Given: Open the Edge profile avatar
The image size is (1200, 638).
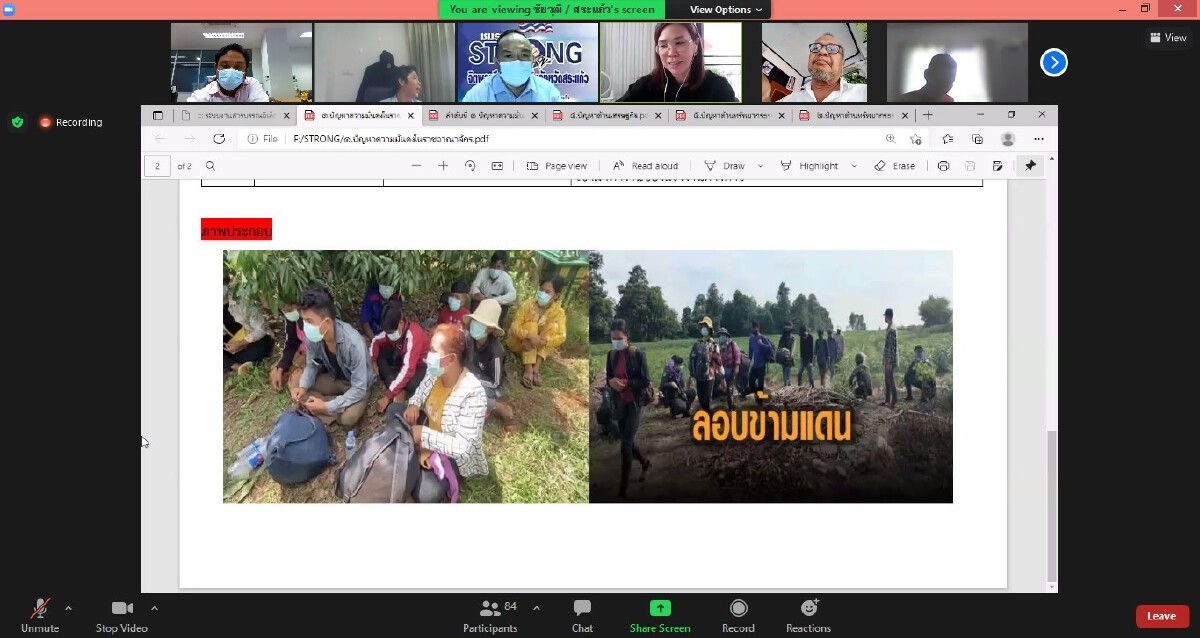Looking at the screenshot, I should coord(1008,139).
